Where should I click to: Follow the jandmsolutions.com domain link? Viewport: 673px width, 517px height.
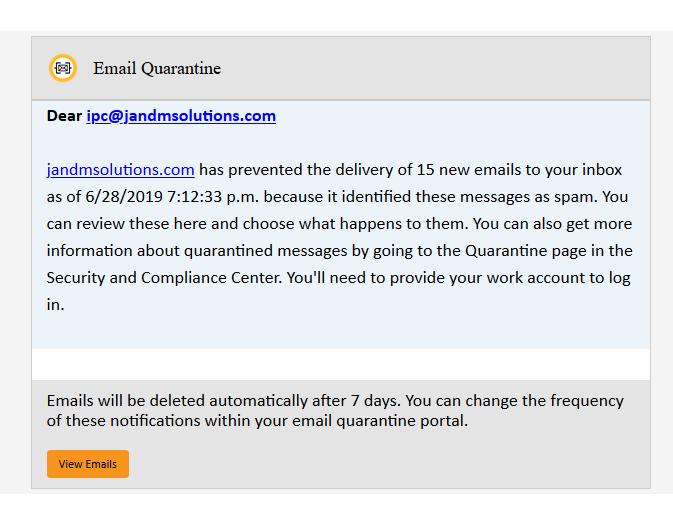120,169
